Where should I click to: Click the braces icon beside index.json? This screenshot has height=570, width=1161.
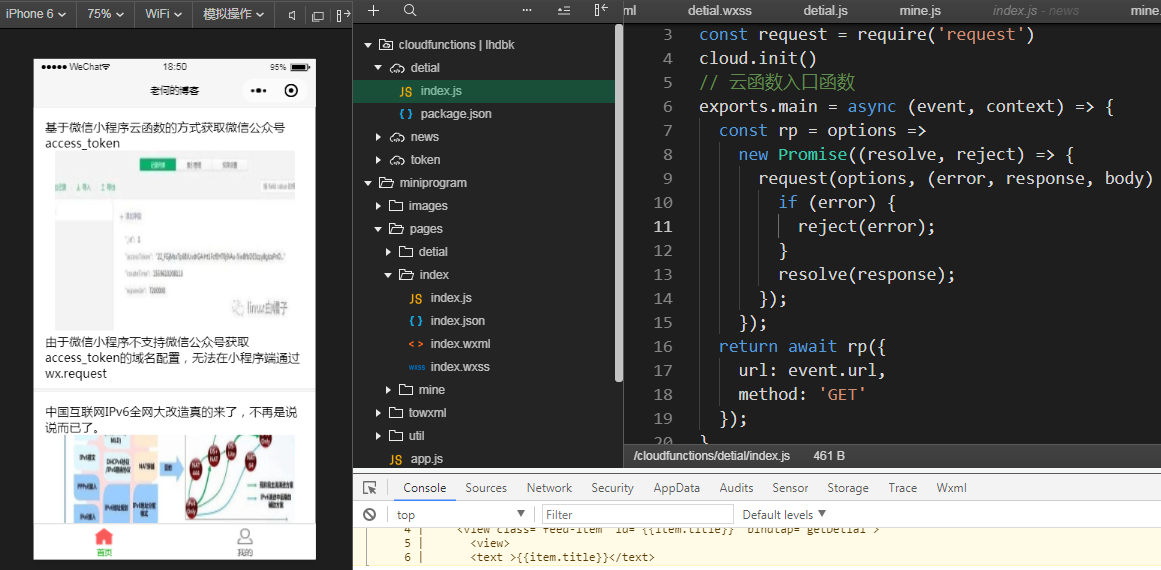click(x=416, y=321)
